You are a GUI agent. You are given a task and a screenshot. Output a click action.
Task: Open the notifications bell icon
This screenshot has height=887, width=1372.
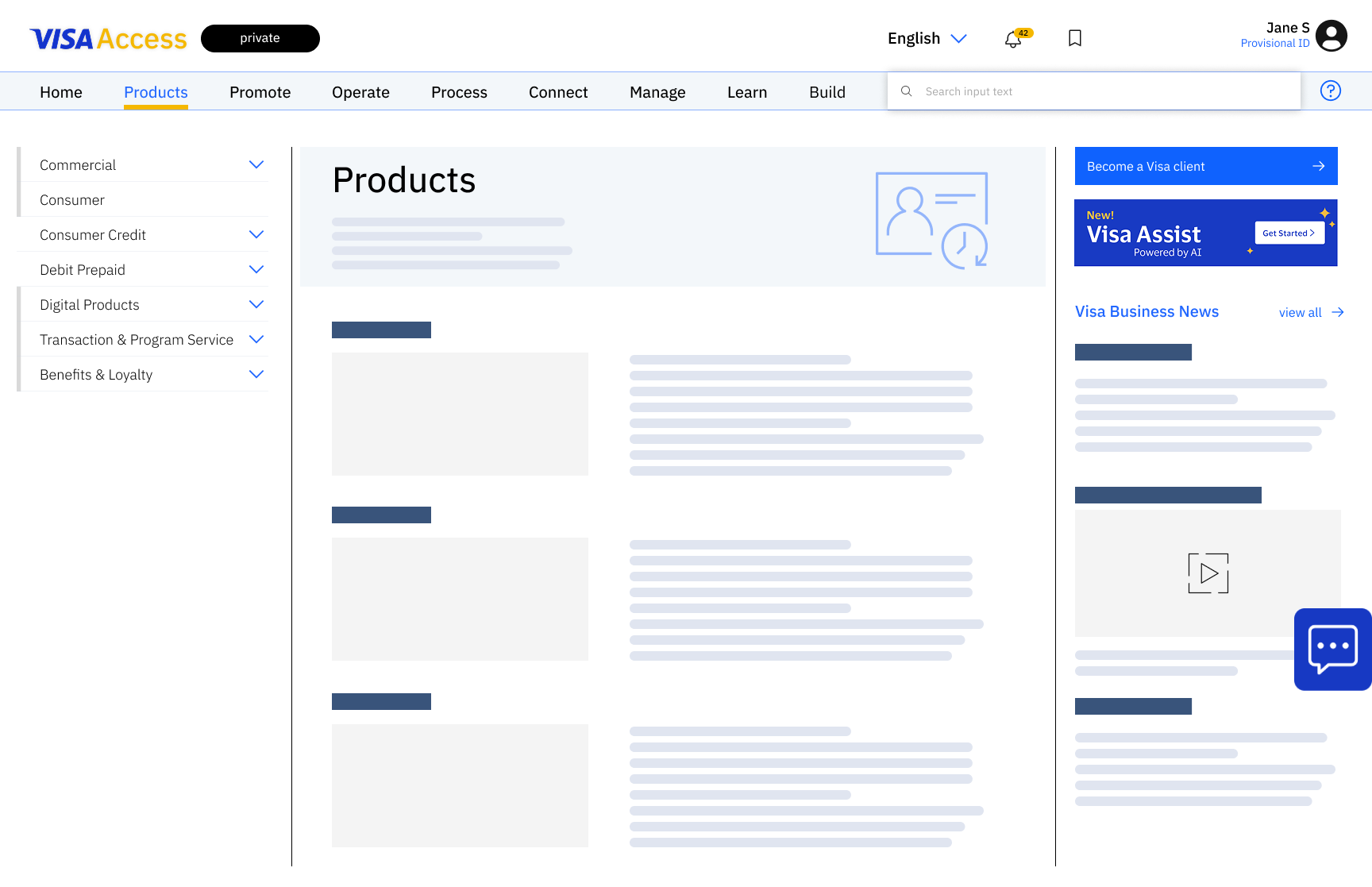[1013, 39]
